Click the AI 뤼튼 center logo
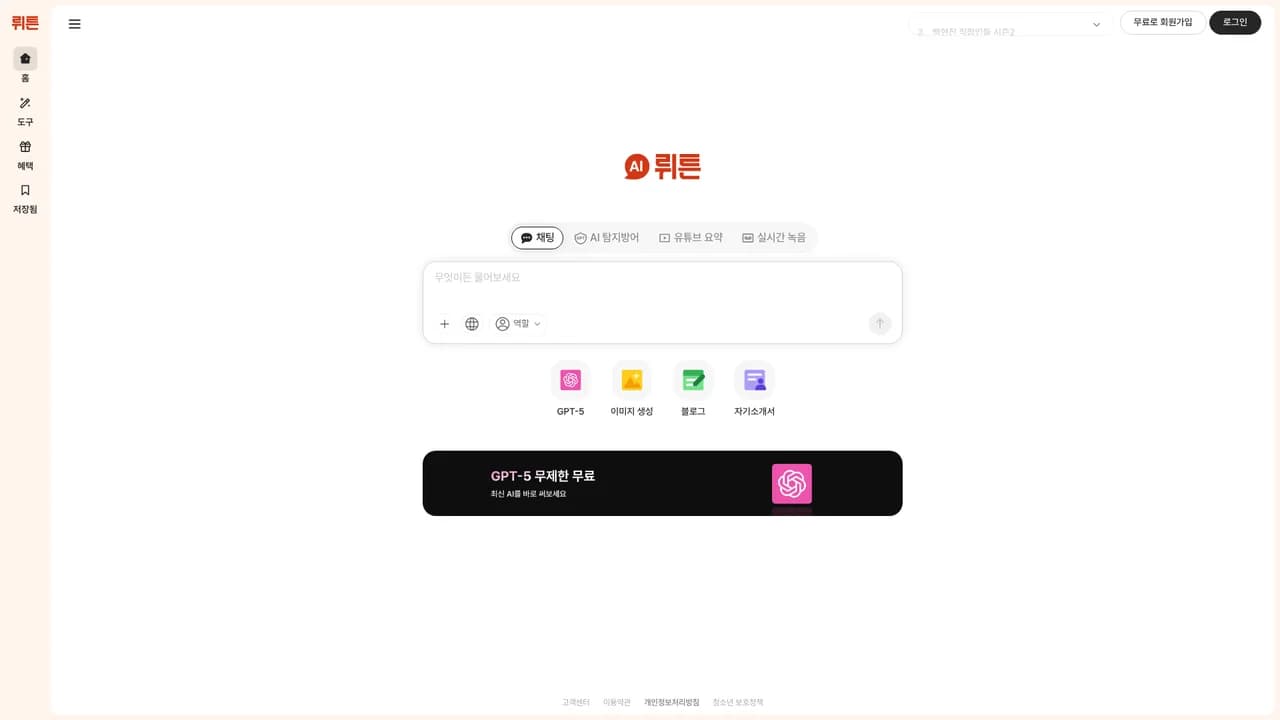 662,166
